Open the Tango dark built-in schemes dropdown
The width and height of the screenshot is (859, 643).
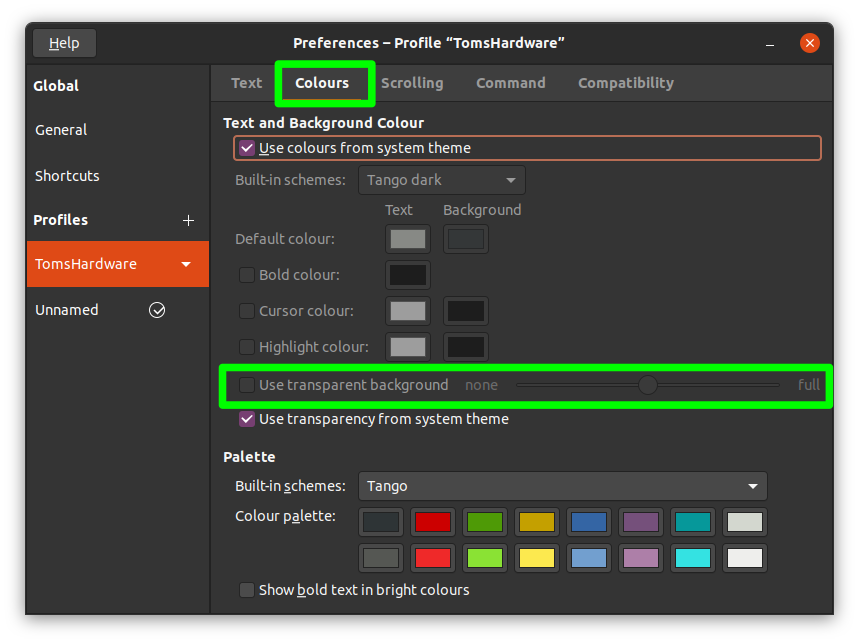441,180
